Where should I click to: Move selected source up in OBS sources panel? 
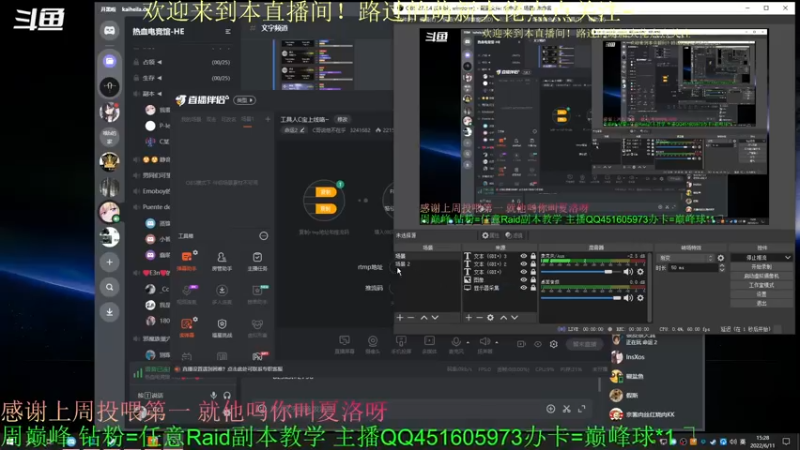pyautogui.click(x=503, y=317)
